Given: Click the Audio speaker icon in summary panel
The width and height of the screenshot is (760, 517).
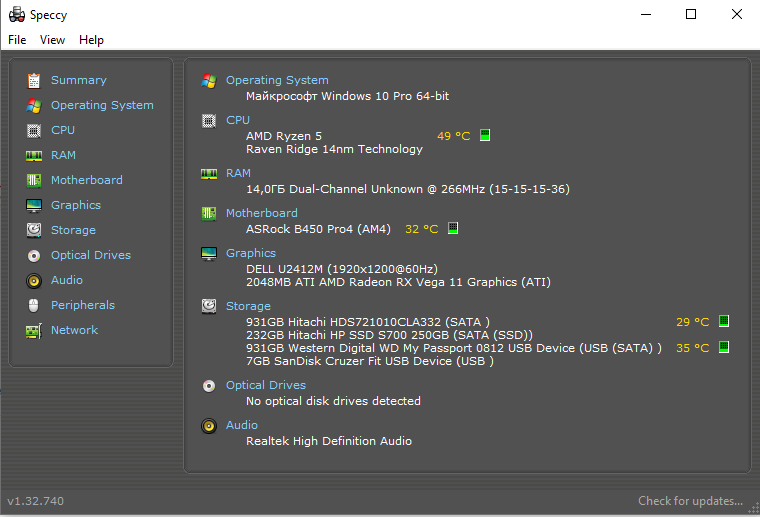Looking at the screenshot, I should coord(209,426).
